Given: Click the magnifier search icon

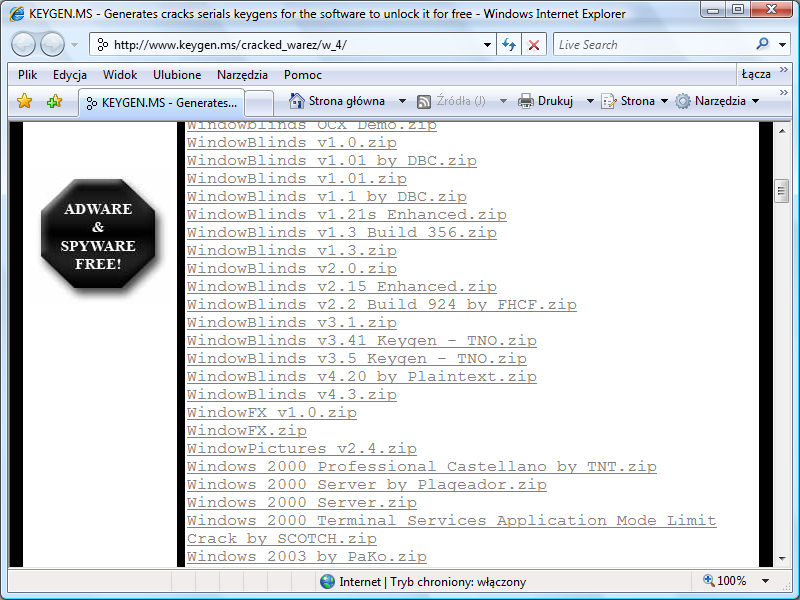Looking at the screenshot, I should coord(762,44).
